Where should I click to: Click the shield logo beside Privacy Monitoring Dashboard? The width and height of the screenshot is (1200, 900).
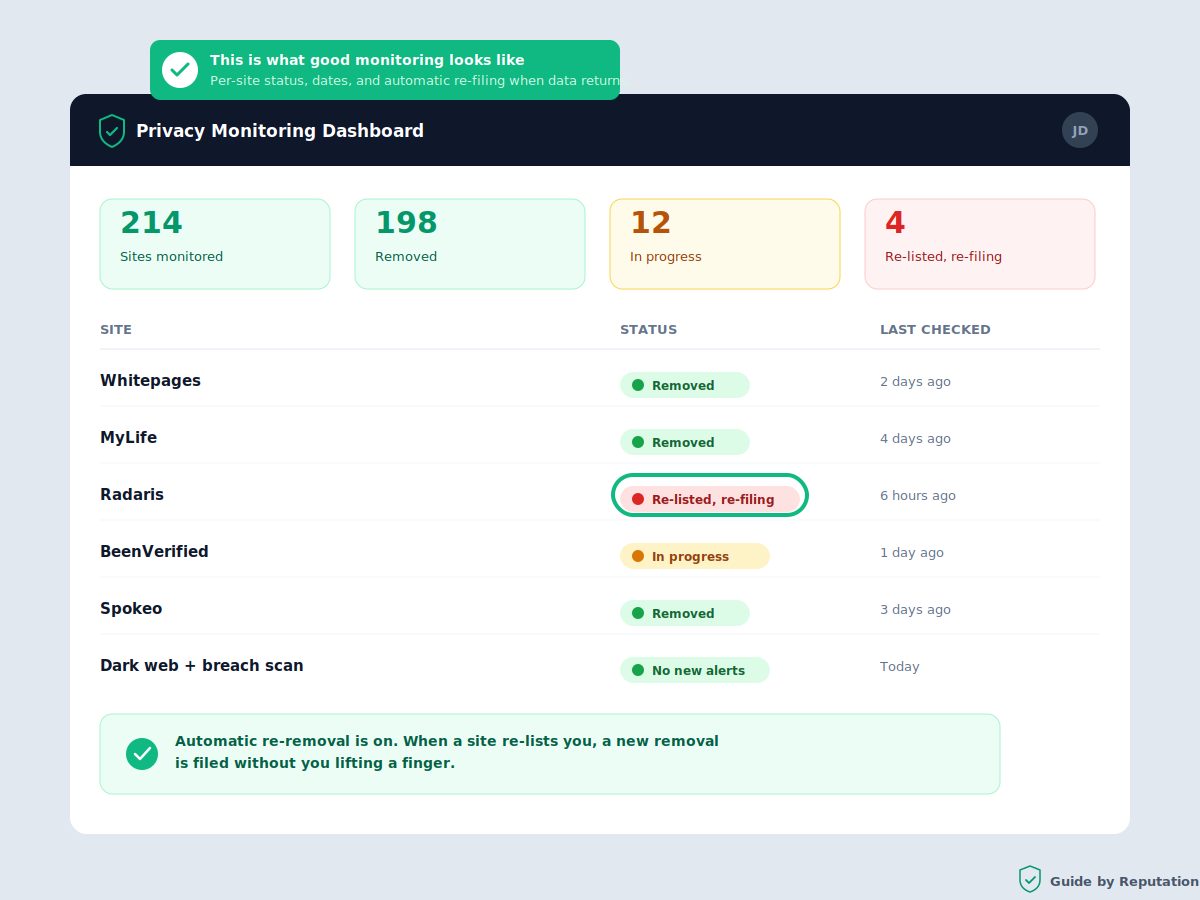click(x=112, y=131)
